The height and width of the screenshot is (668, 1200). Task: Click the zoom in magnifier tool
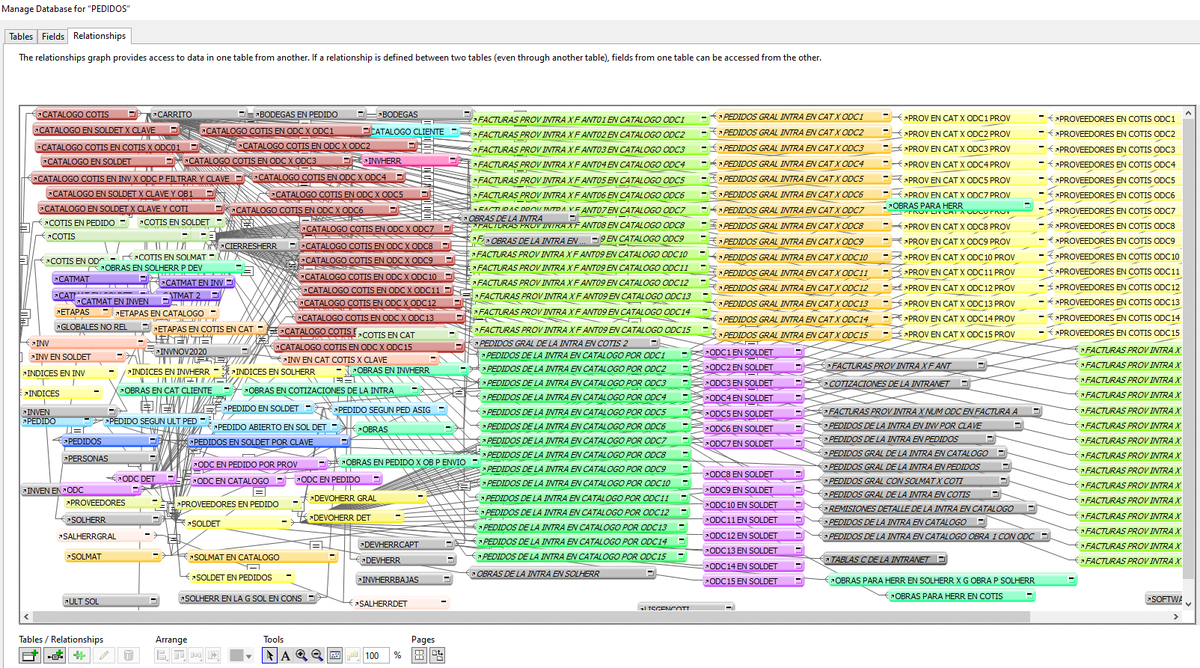[x=301, y=655]
